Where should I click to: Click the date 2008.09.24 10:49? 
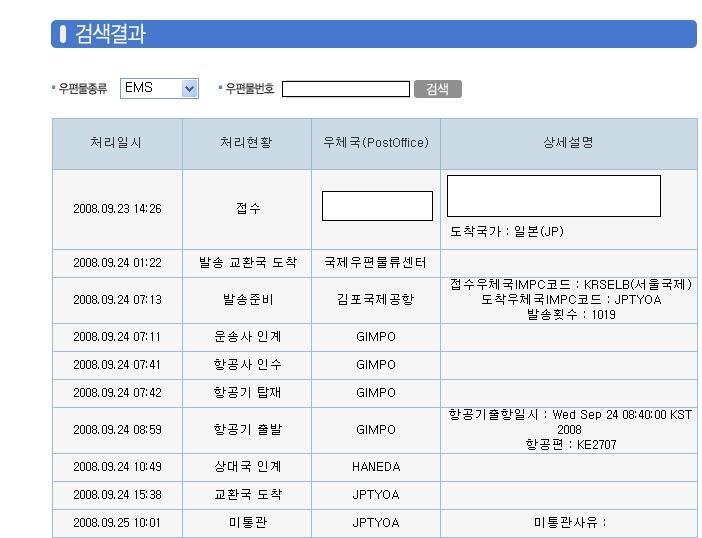pos(117,467)
